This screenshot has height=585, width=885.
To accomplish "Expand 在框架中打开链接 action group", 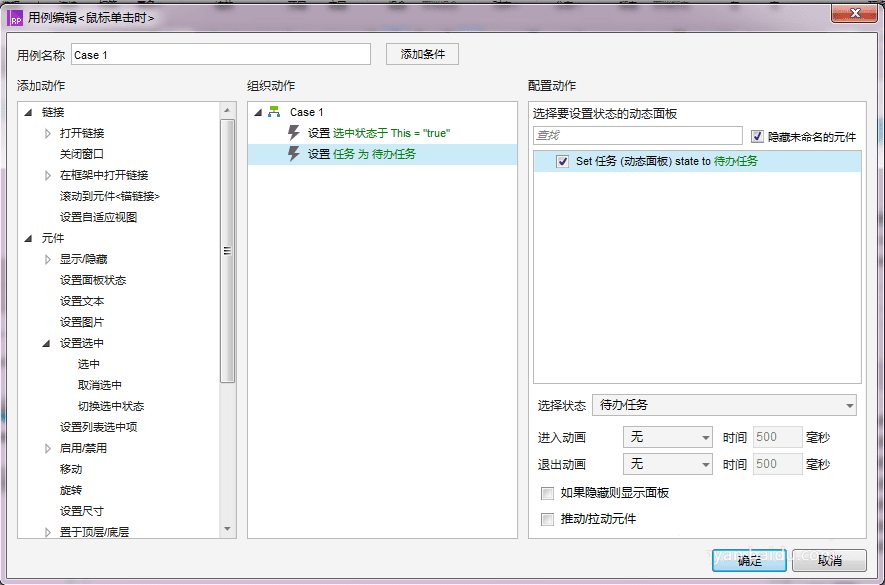I will (48, 176).
